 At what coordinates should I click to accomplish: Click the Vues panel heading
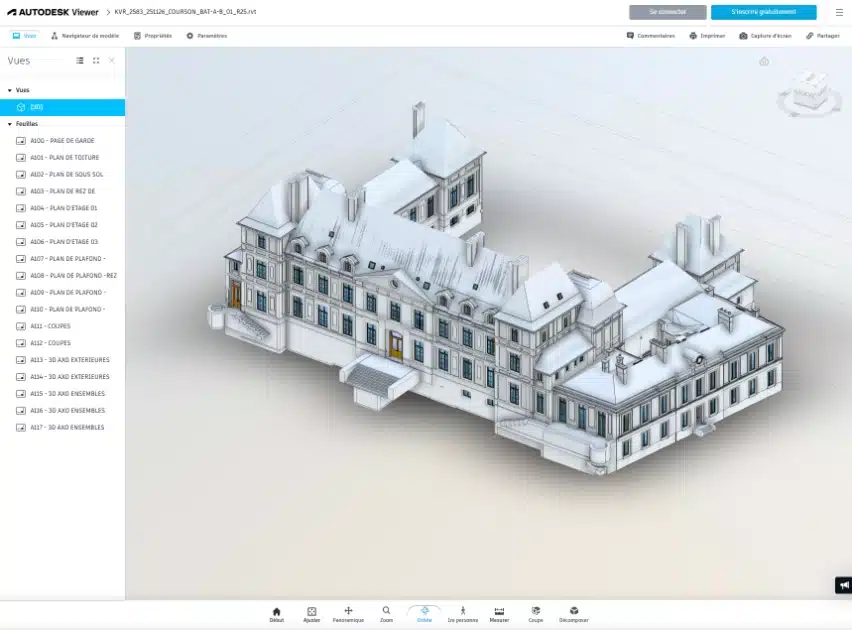19,60
